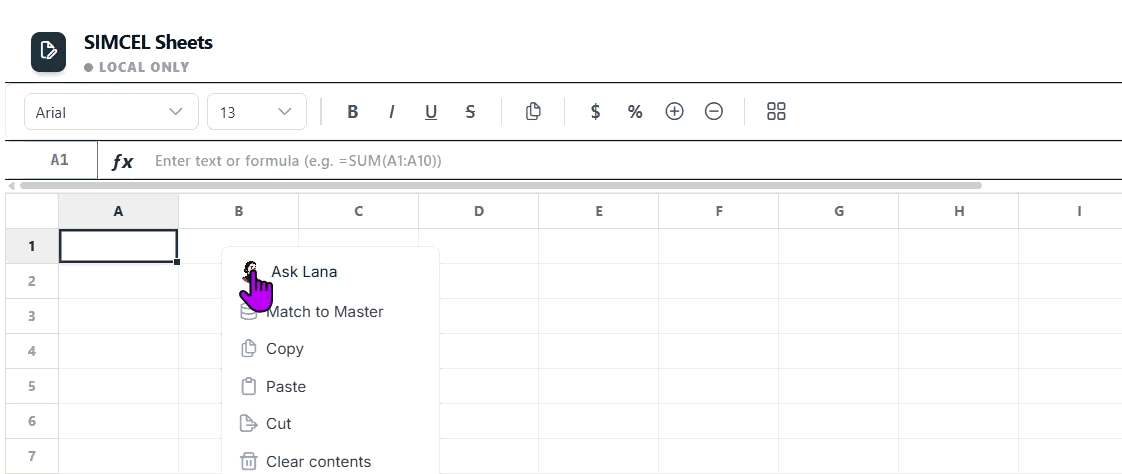1122x474 pixels.
Task: Toggle bold formatting
Action: coord(352,112)
